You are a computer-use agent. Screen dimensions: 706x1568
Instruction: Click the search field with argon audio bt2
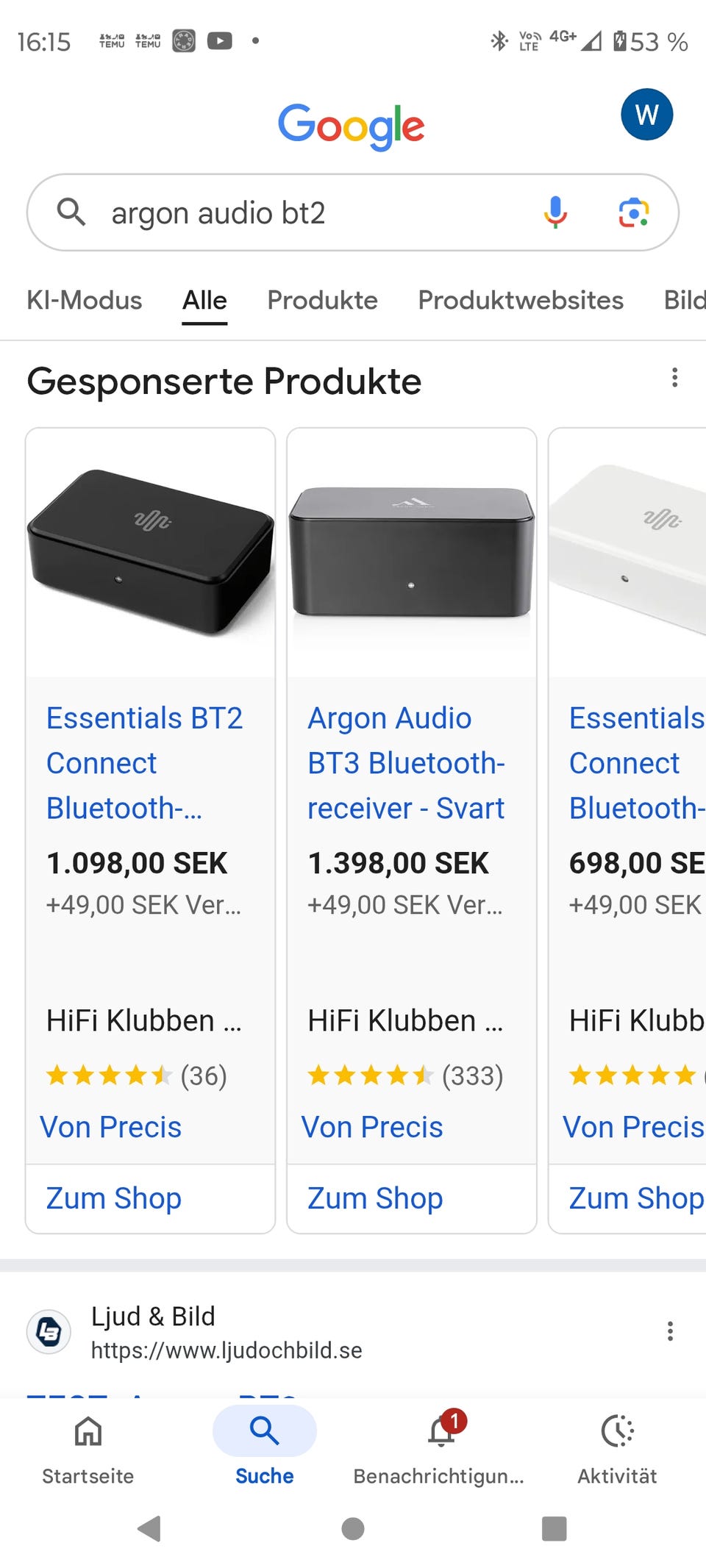(x=309, y=213)
